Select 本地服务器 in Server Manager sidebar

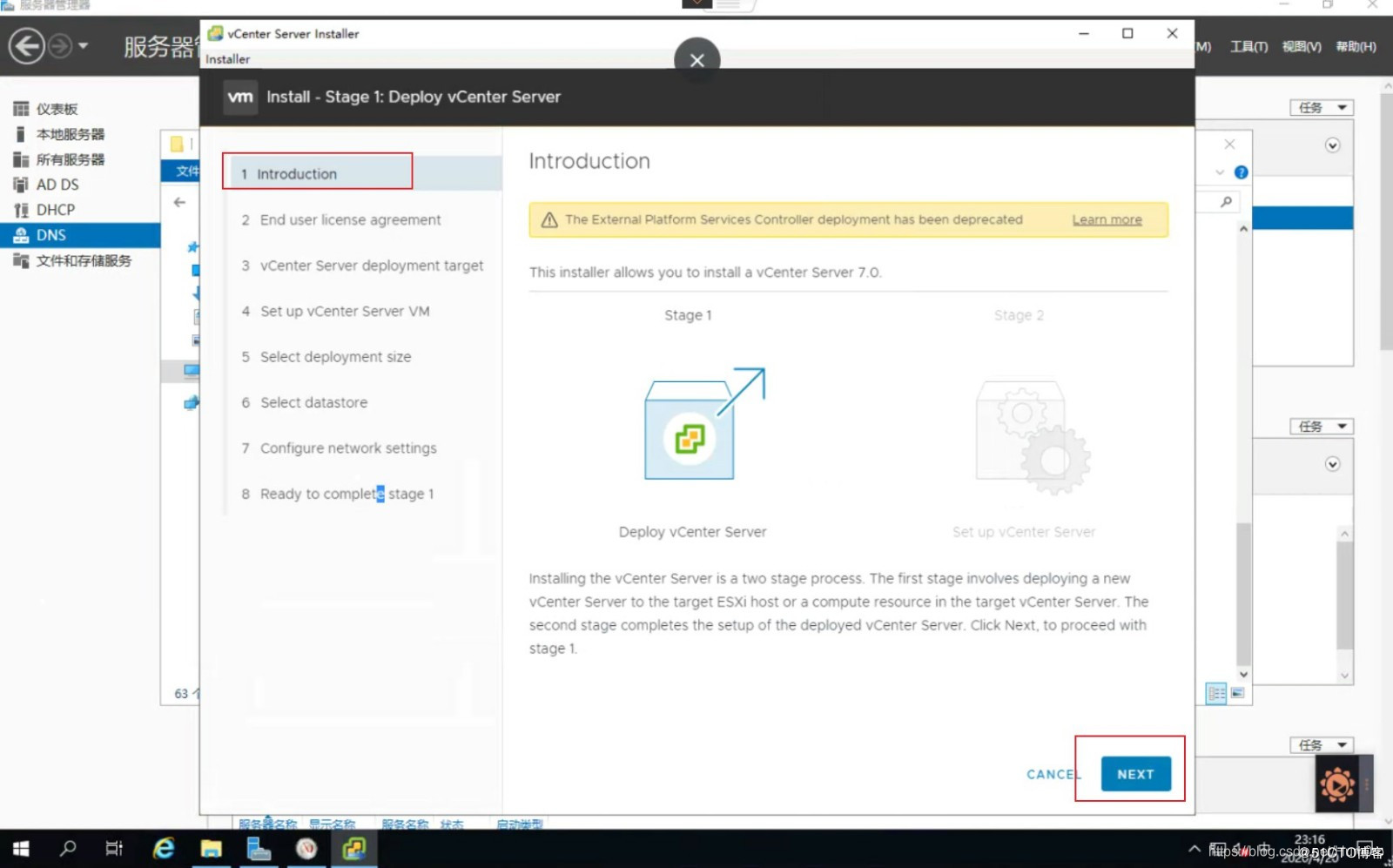(x=70, y=134)
